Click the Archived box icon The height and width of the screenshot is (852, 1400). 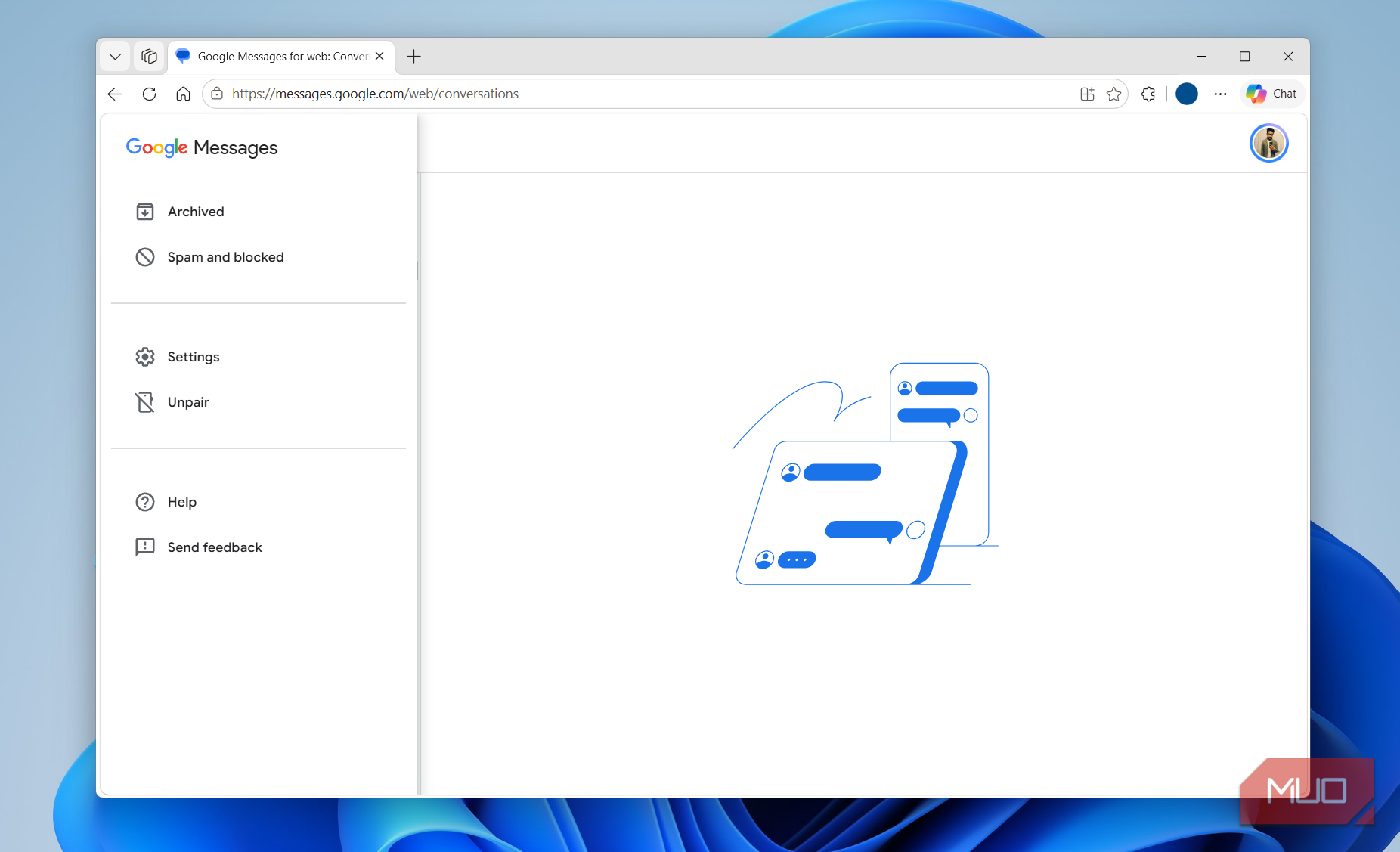145,212
